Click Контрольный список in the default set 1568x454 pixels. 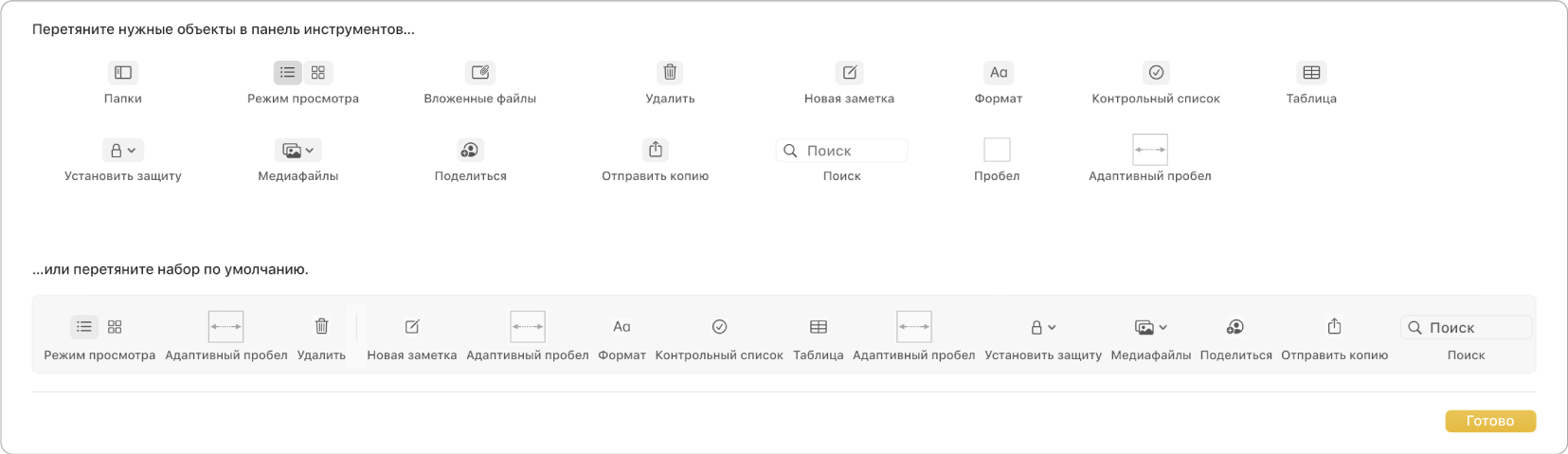719,327
